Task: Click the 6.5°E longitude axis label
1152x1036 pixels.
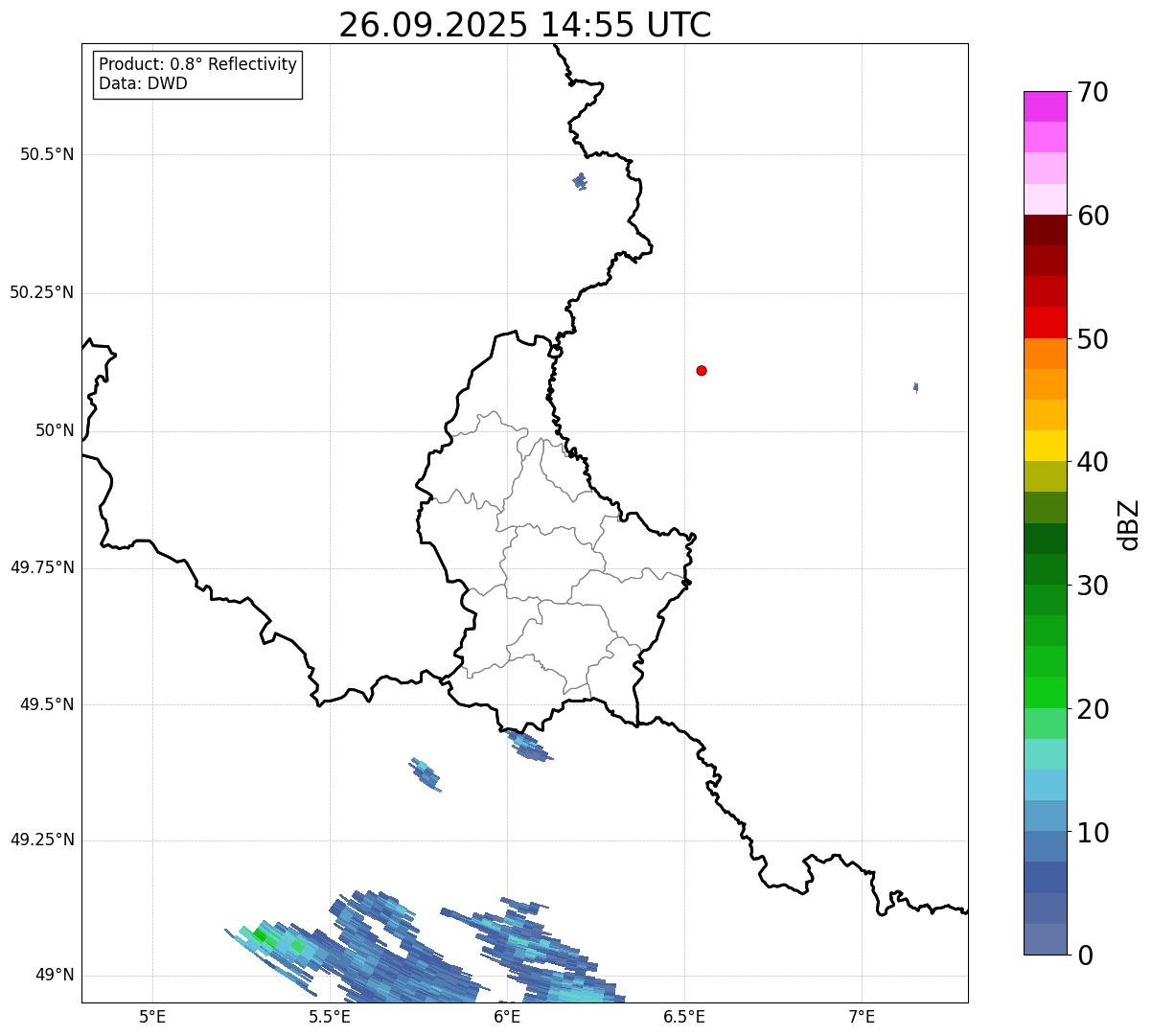Action: (x=684, y=1016)
